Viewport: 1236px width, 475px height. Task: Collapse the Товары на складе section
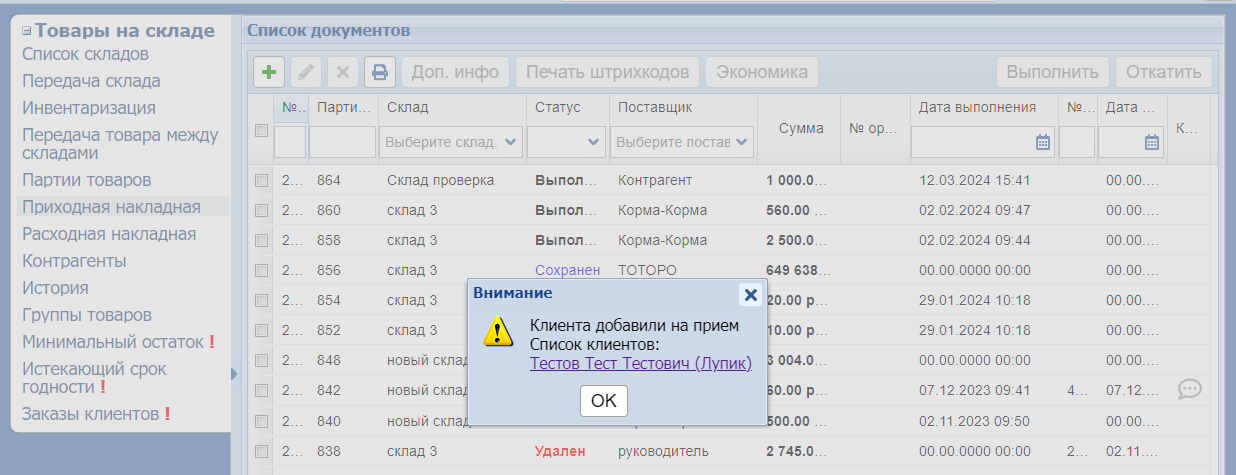[x=27, y=31]
